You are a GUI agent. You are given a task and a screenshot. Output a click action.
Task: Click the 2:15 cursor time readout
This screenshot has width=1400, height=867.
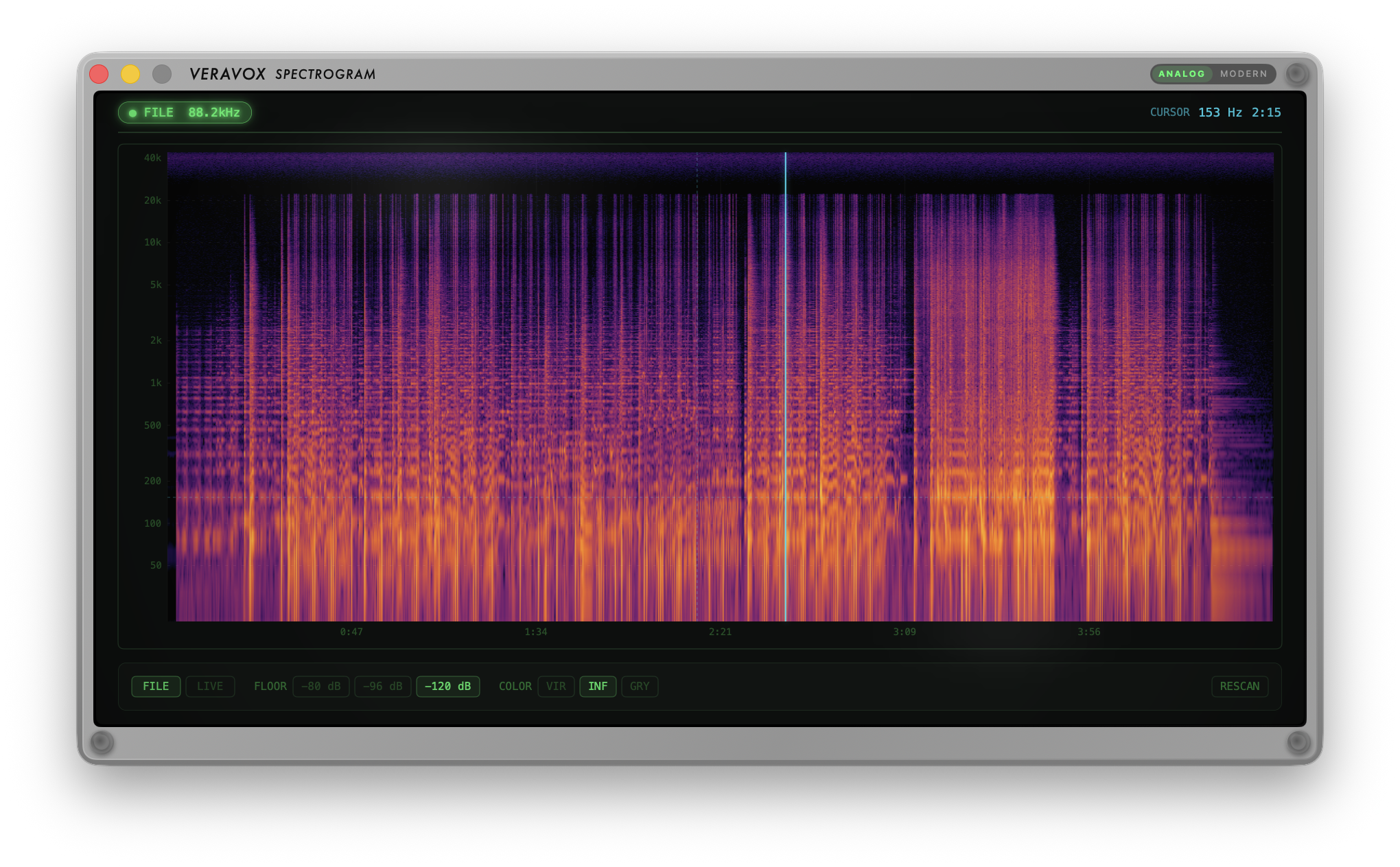pos(1266,112)
